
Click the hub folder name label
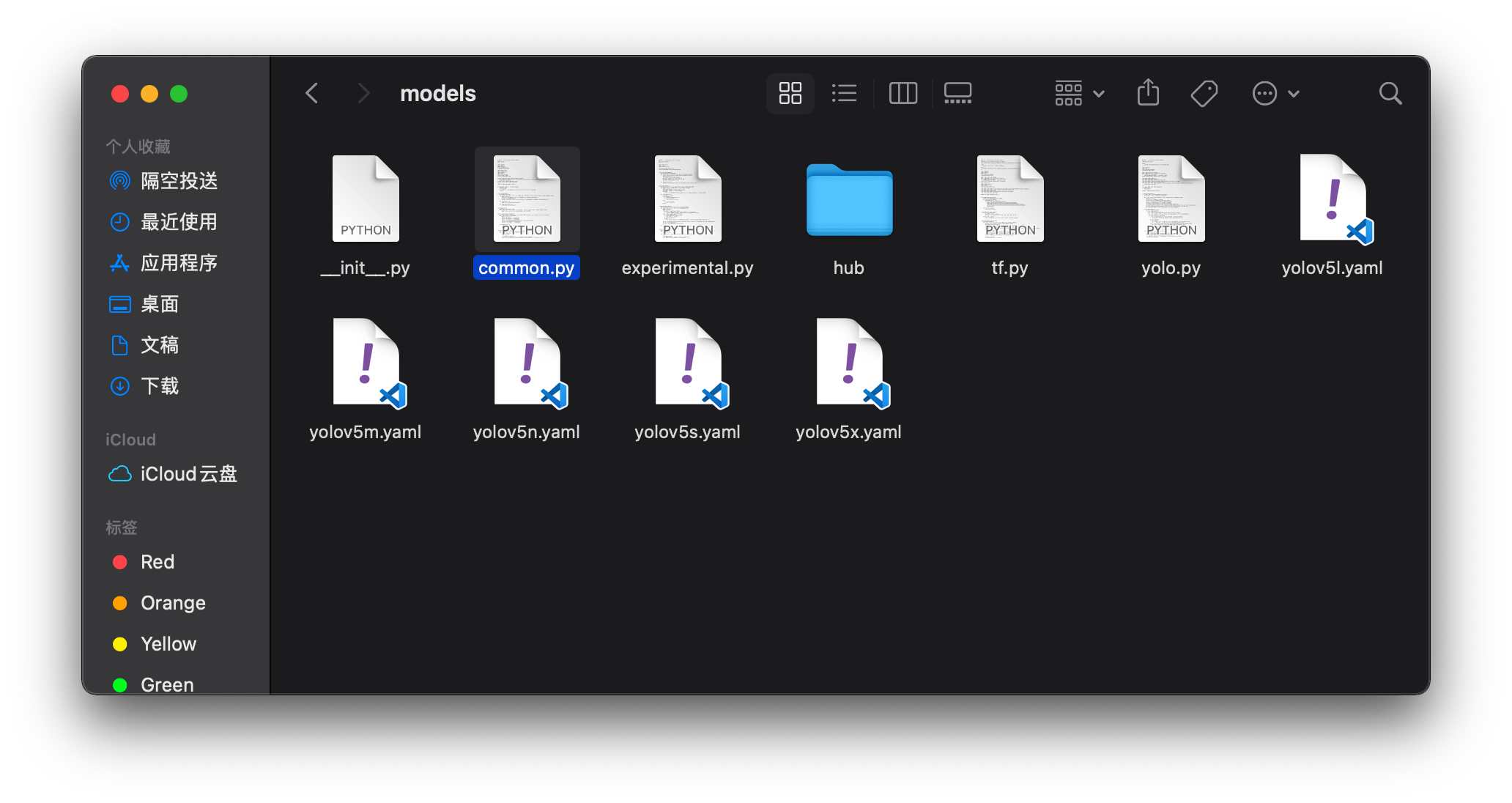(849, 268)
